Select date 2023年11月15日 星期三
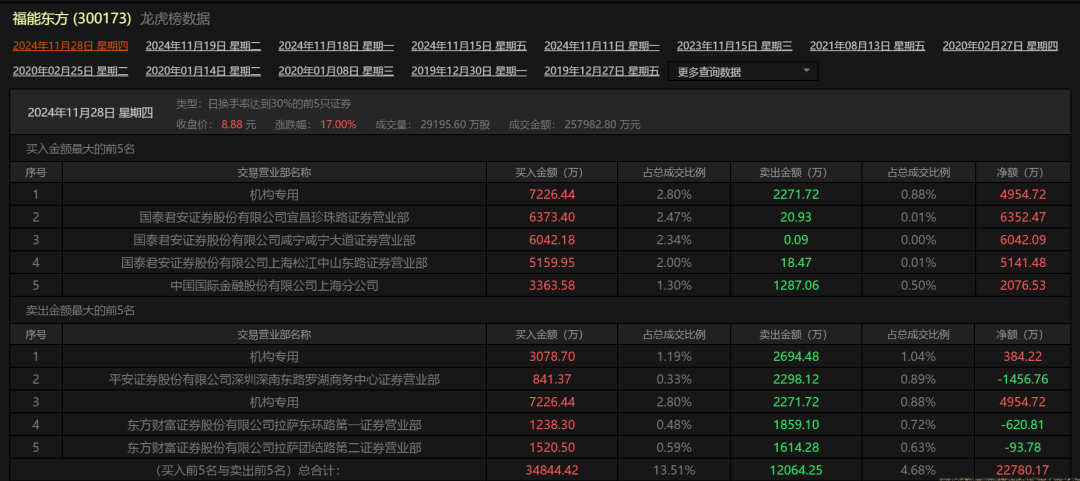The height and width of the screenshot is (481, 1080). tap(734, 46)
